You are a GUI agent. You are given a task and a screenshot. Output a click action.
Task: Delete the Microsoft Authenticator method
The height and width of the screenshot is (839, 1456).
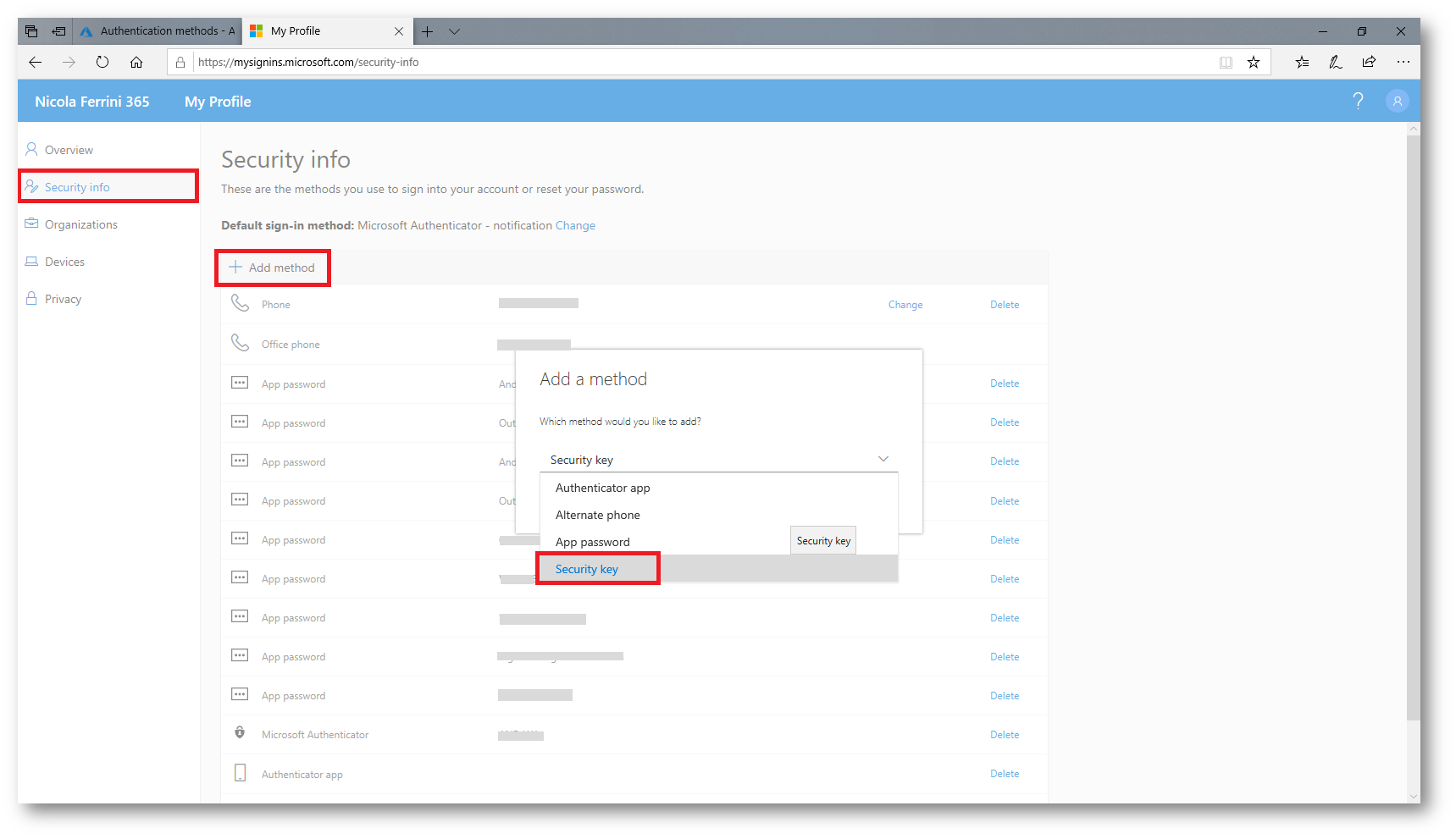(1005, 735)
